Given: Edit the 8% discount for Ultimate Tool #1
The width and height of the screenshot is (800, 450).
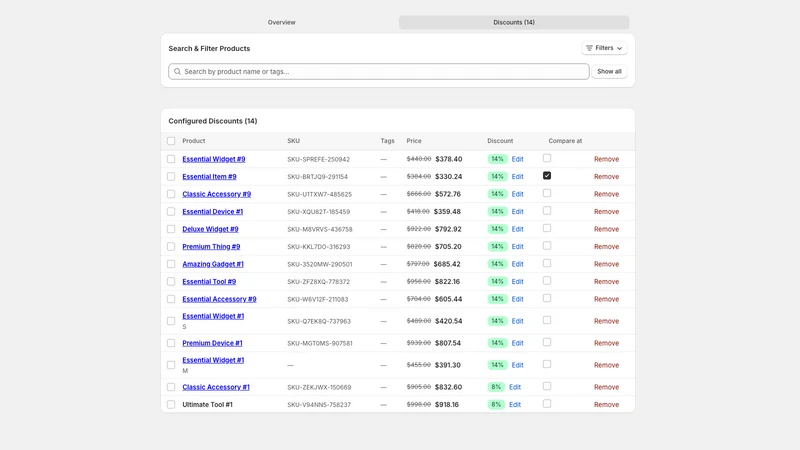Looking at the screenshot, I should [x=515, y=405].
